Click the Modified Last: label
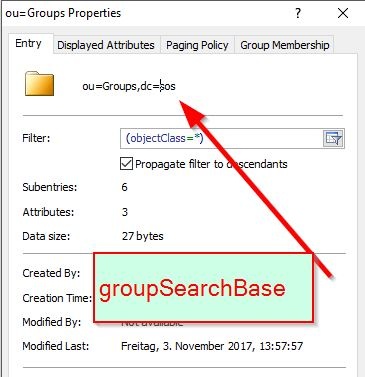365x377 pixels. 56,346
